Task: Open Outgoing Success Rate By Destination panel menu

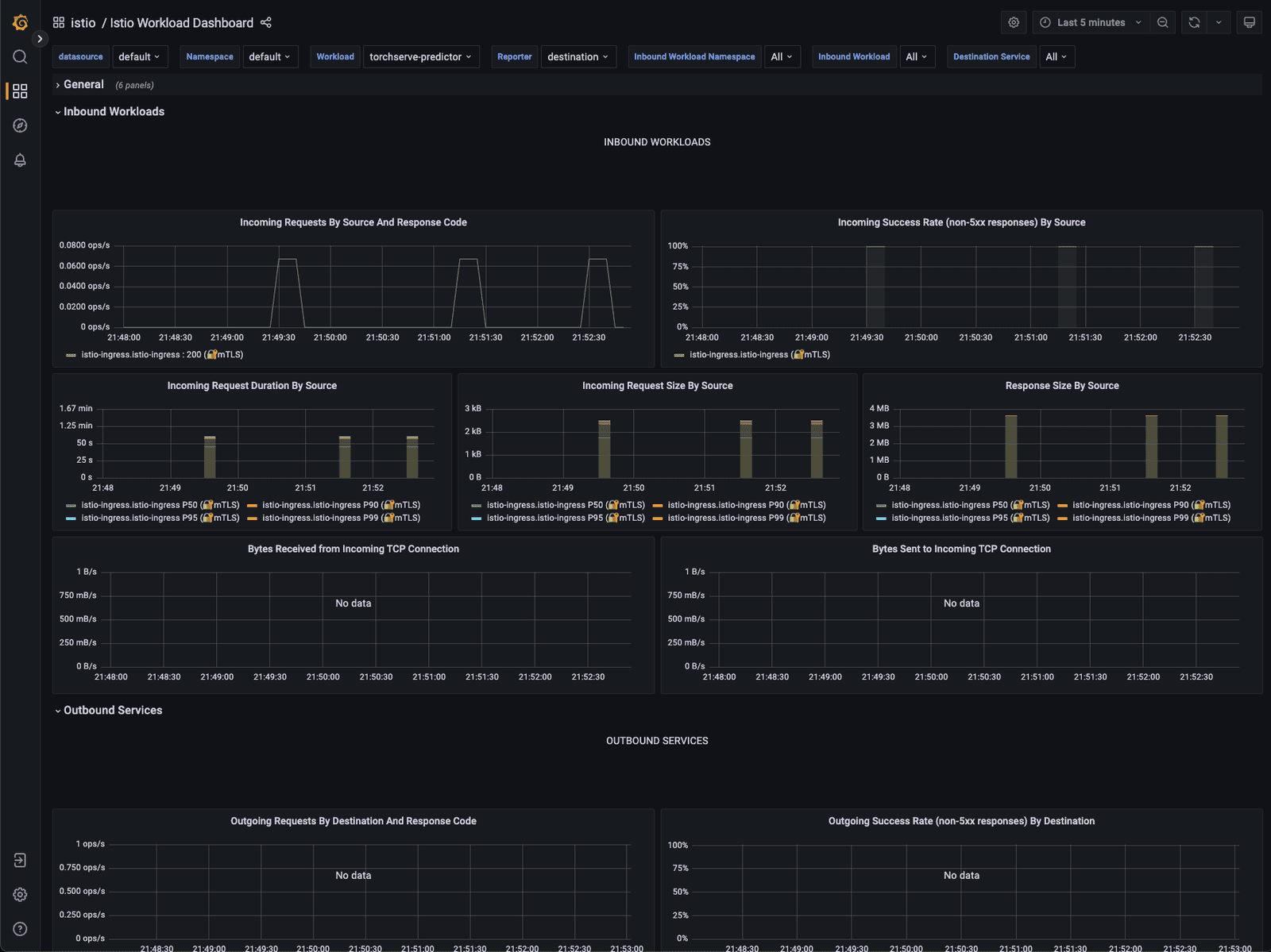Action: coord(961,821)
